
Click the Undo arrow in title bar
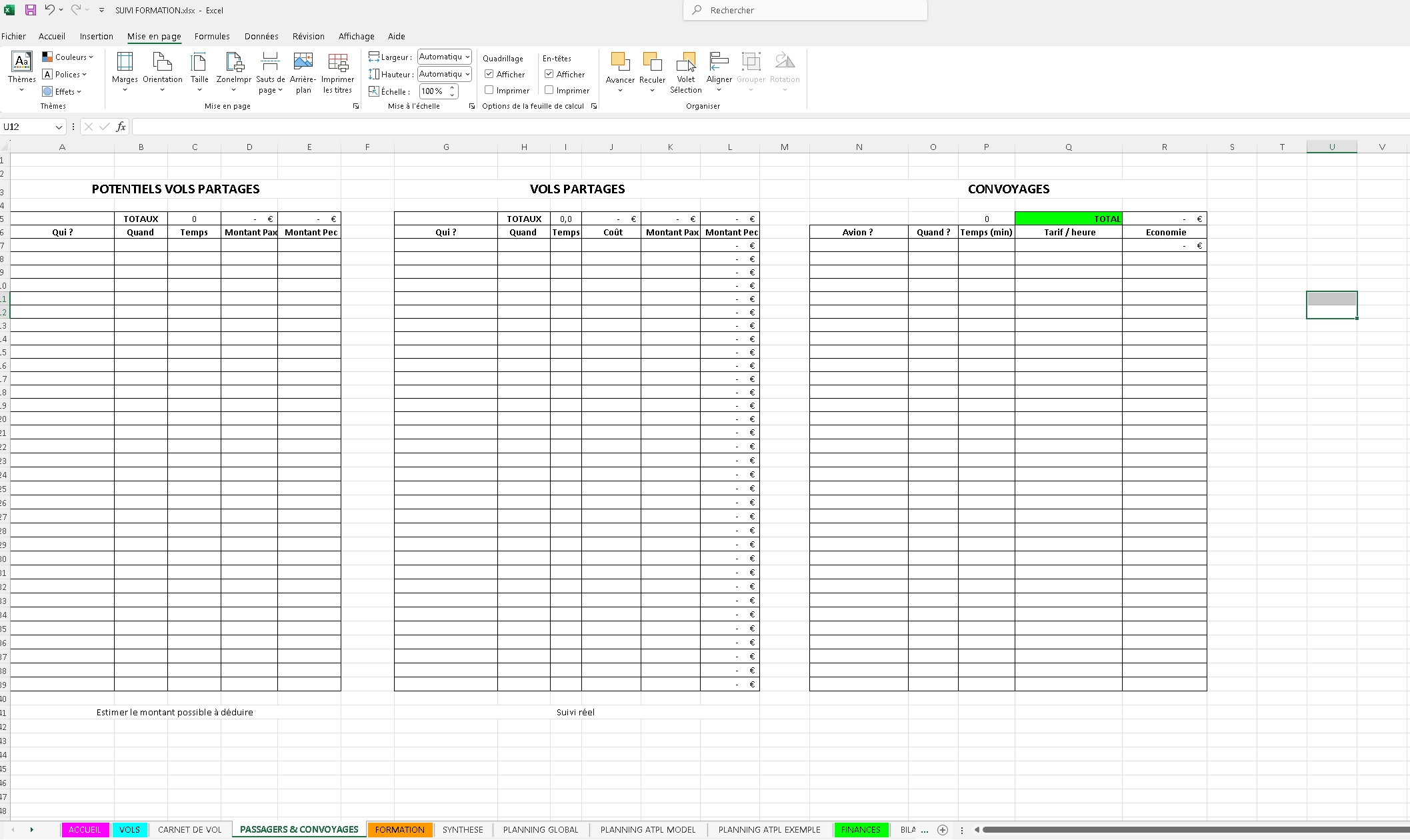(49, 10)
